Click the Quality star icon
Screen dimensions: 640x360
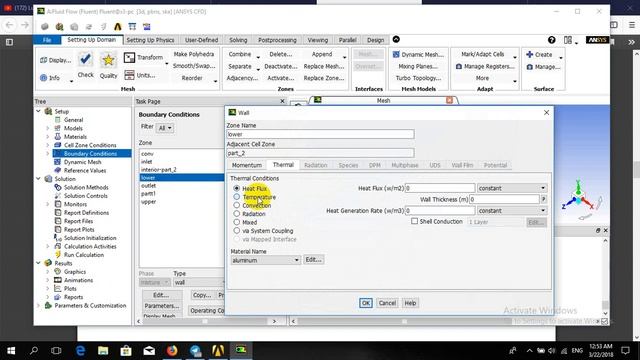(x=108, y=60)
